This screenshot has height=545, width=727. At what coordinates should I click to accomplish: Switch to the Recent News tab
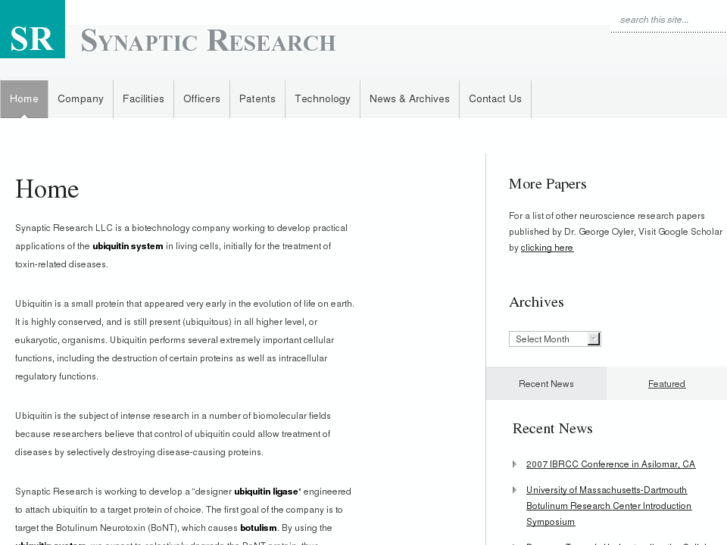(x=546, y=384)
